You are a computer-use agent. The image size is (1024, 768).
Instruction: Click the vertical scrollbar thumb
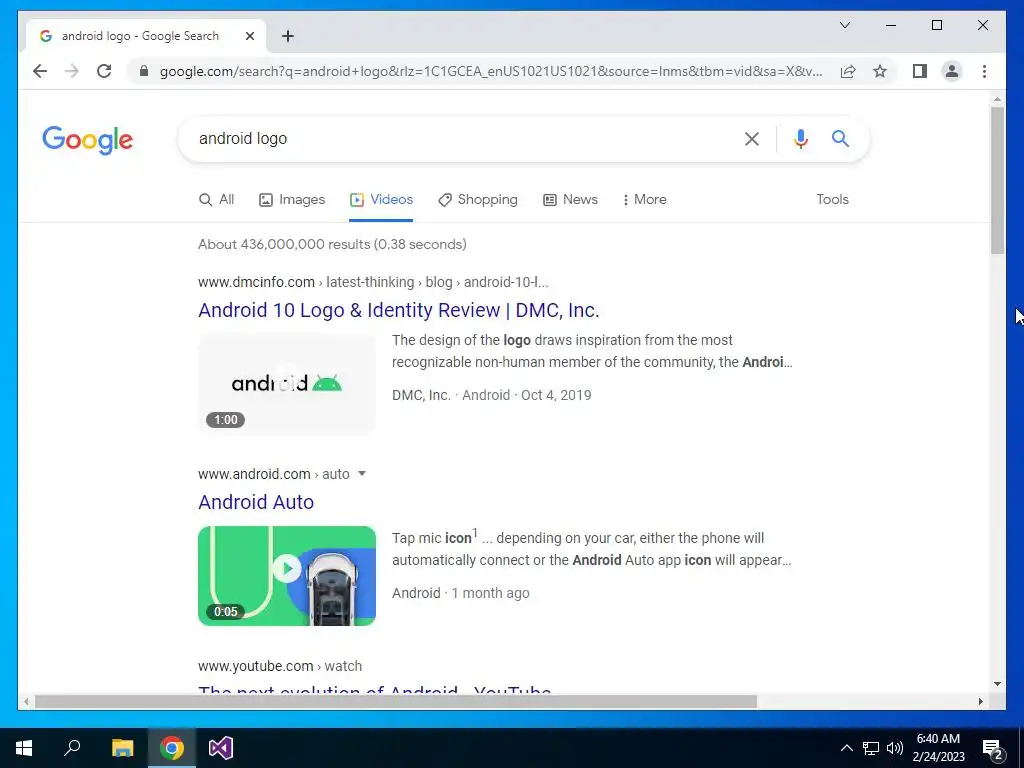[997, 180]
